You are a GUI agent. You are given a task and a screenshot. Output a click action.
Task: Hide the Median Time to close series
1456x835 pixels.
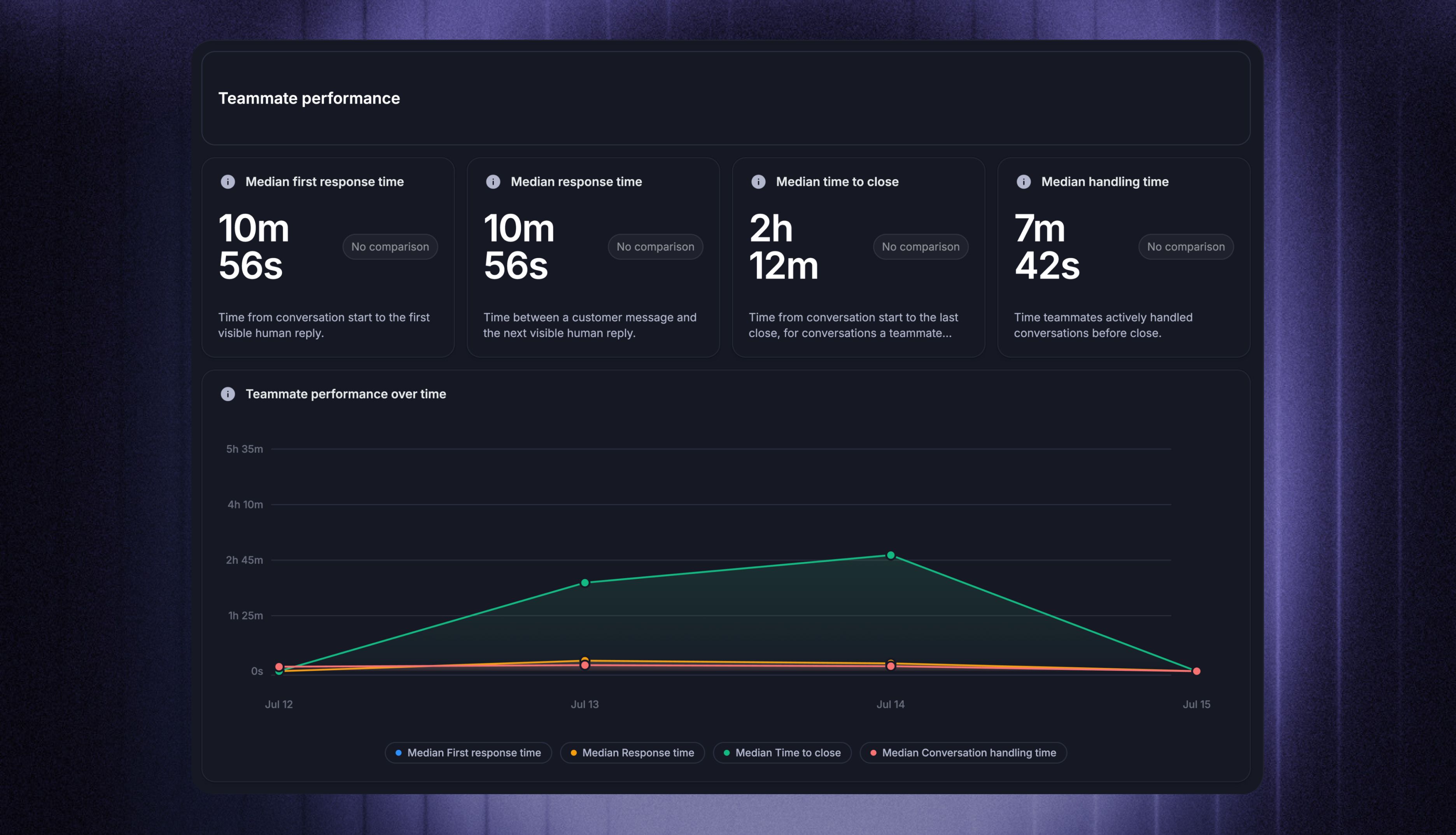[x=782, y=753]
